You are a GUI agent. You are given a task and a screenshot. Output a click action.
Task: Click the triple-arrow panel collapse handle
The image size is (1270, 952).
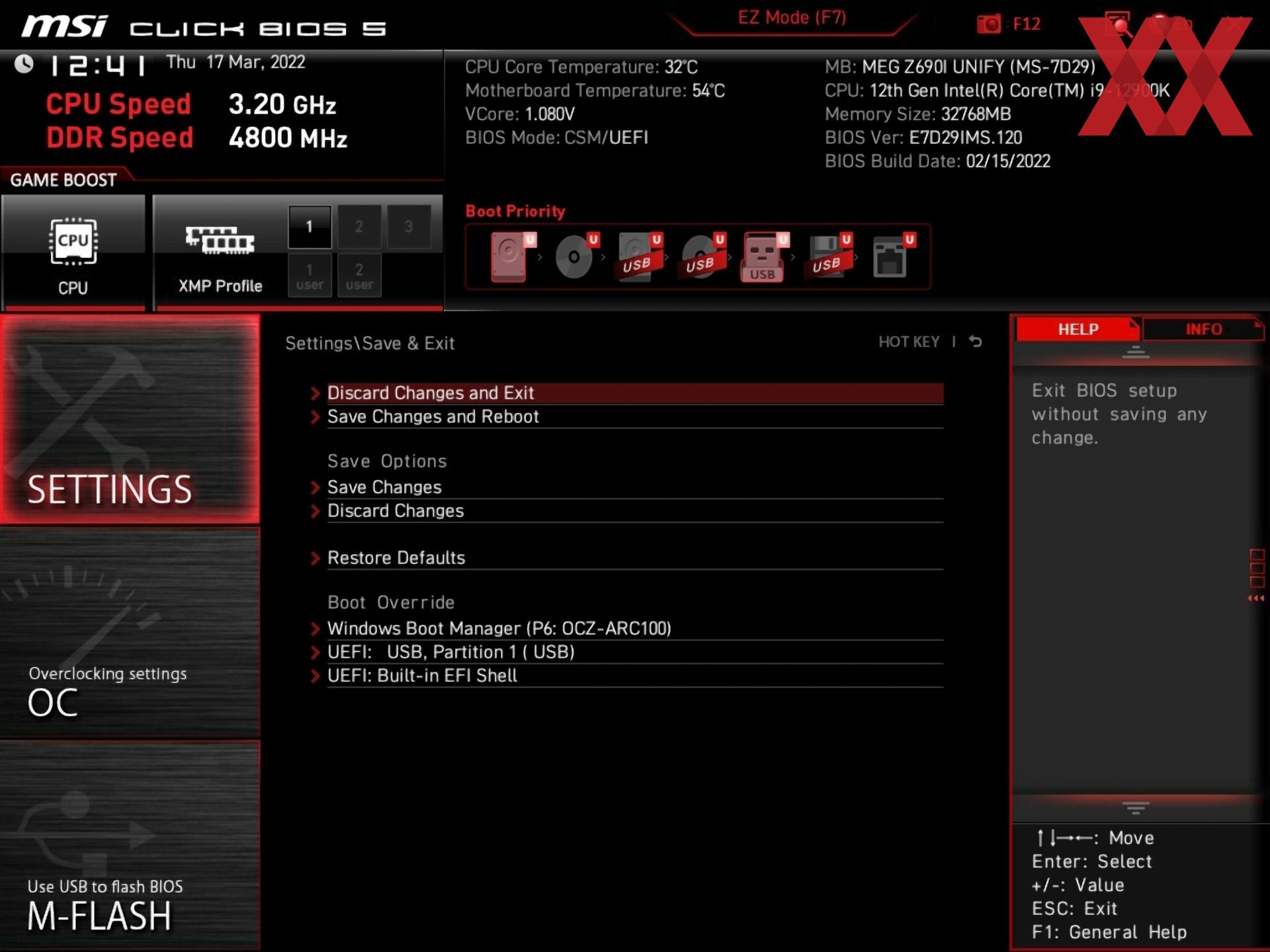pos(1255,598)
